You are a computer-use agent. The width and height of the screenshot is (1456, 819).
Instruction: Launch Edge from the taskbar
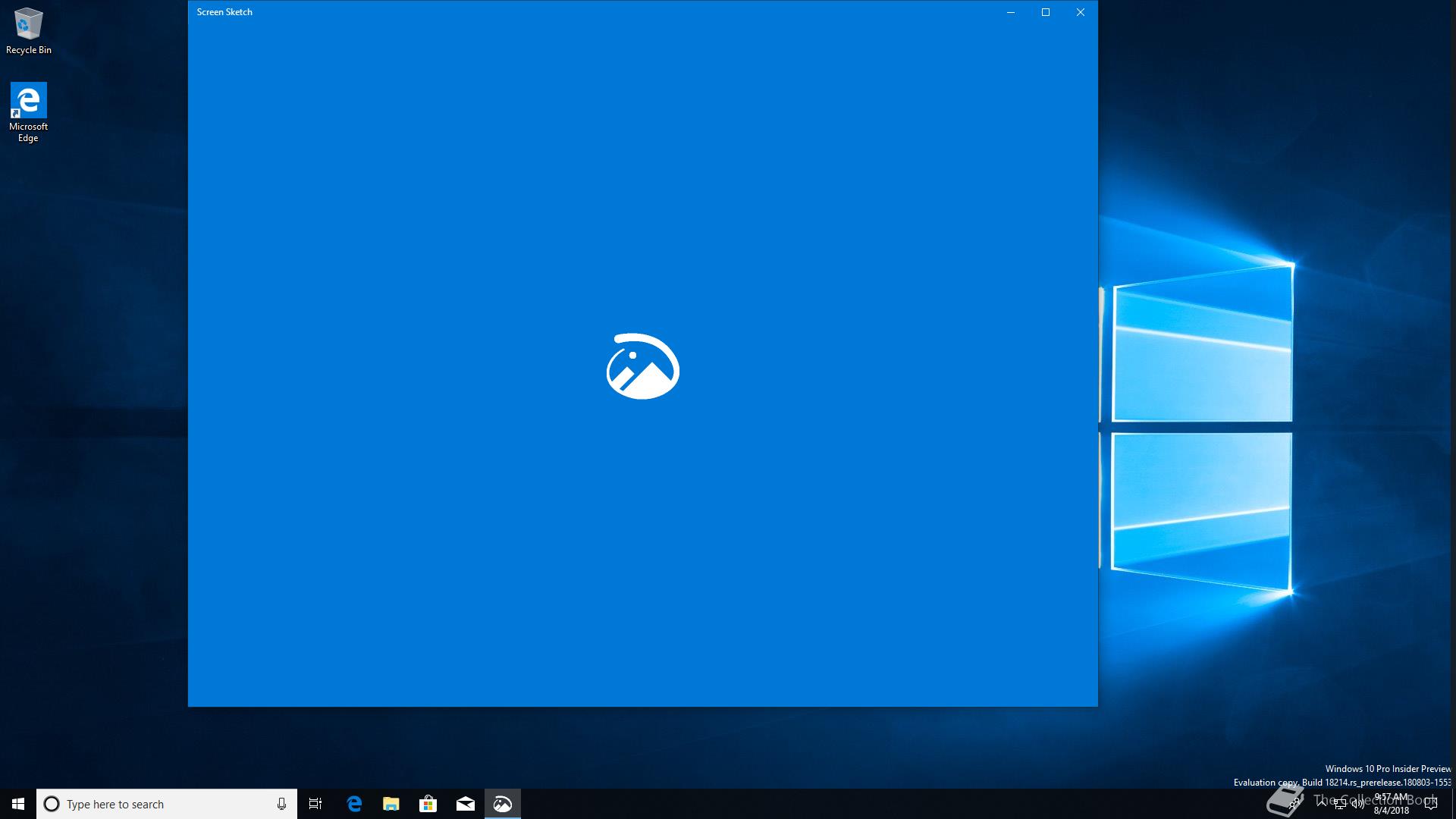353,804
